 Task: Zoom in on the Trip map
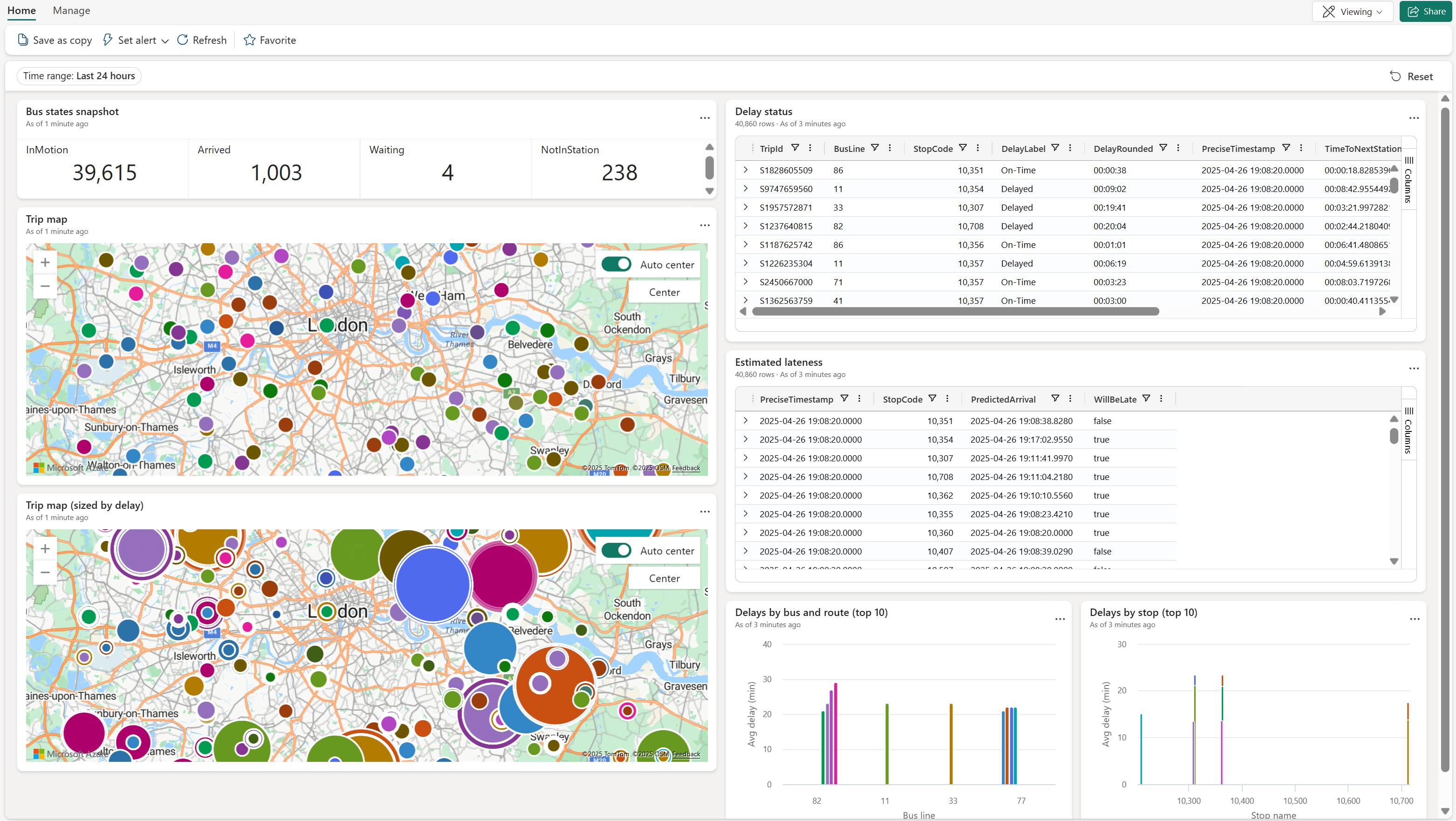tap(45, 262)
